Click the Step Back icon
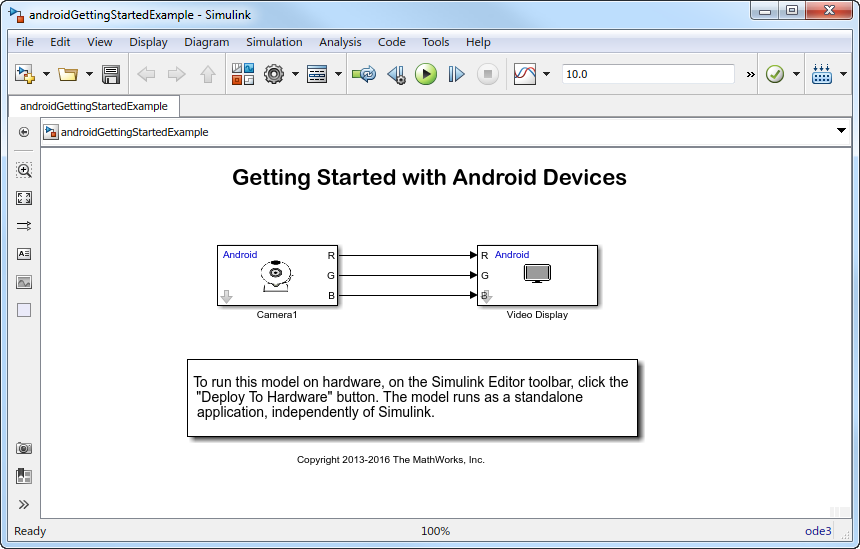 (x=396, y=74)
